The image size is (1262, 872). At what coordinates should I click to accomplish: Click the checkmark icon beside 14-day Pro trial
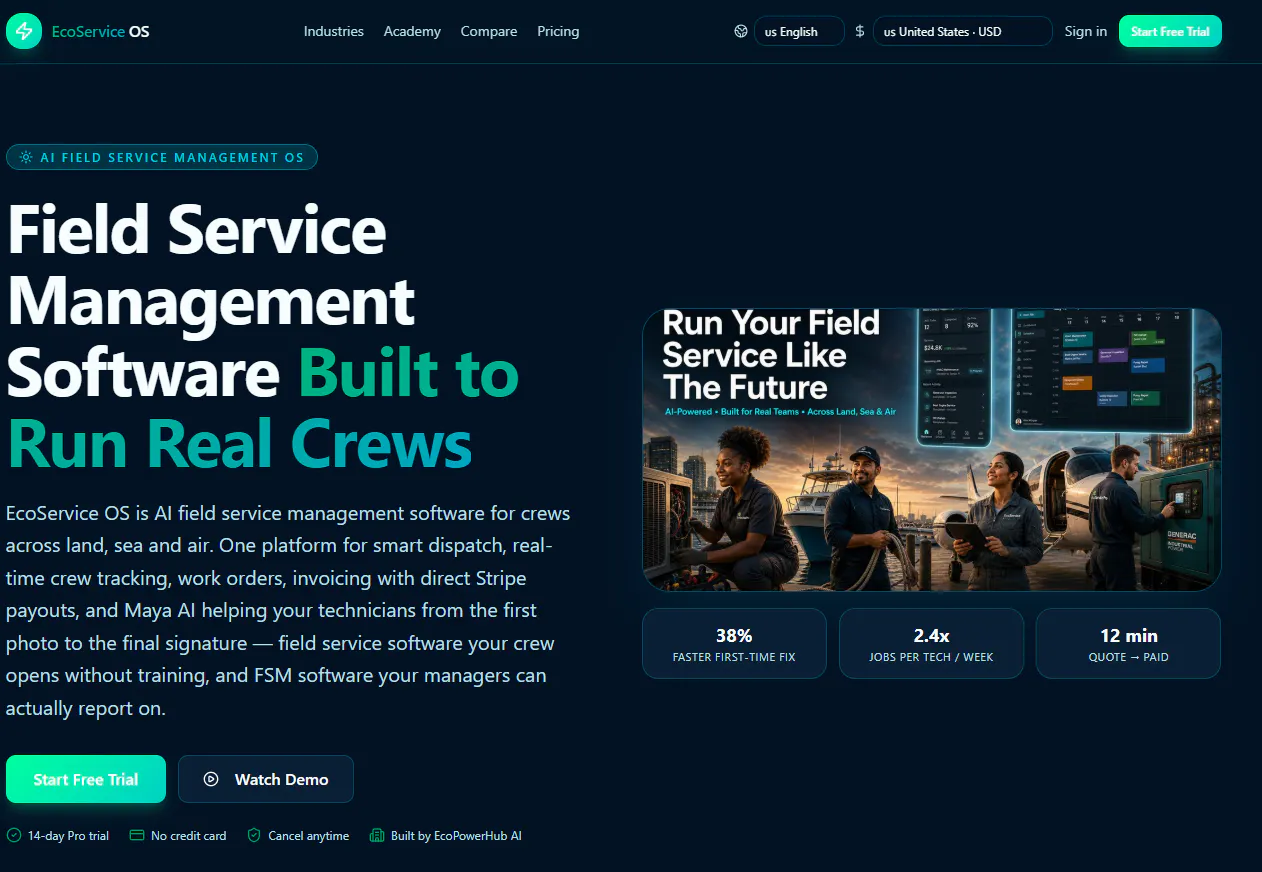14,835
